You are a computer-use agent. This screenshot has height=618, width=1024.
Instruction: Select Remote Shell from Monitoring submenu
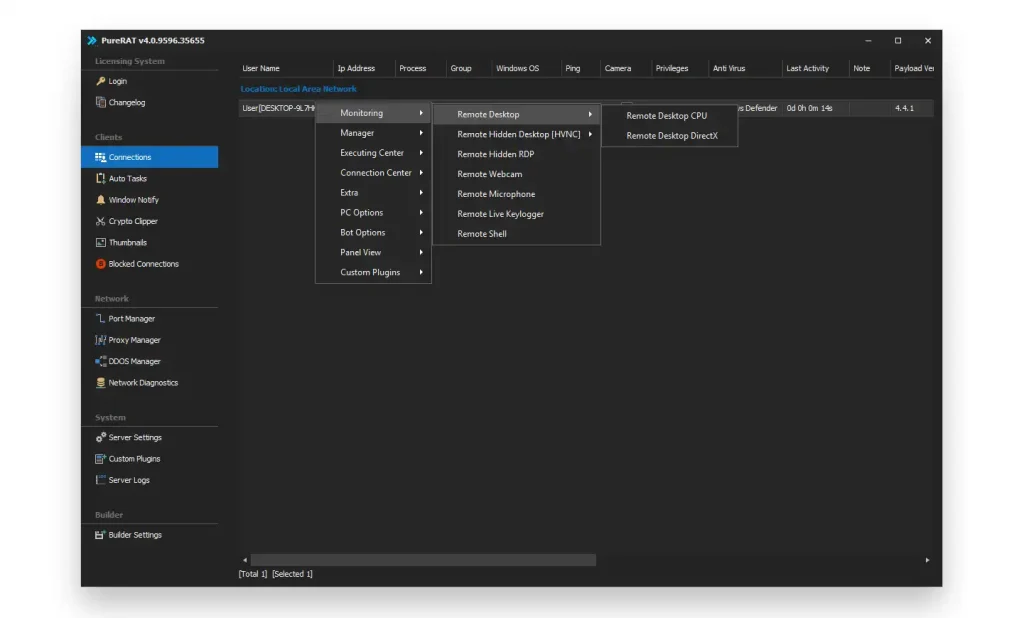click(x=482, y=234)
